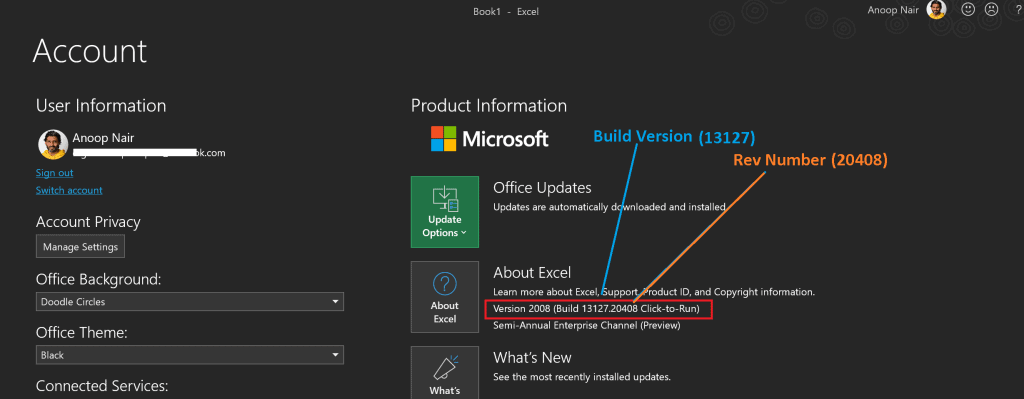The height and width of the screenshot is (399, 1024).
Task: Click the What's New heading text
Action: (x=532, y=358)
